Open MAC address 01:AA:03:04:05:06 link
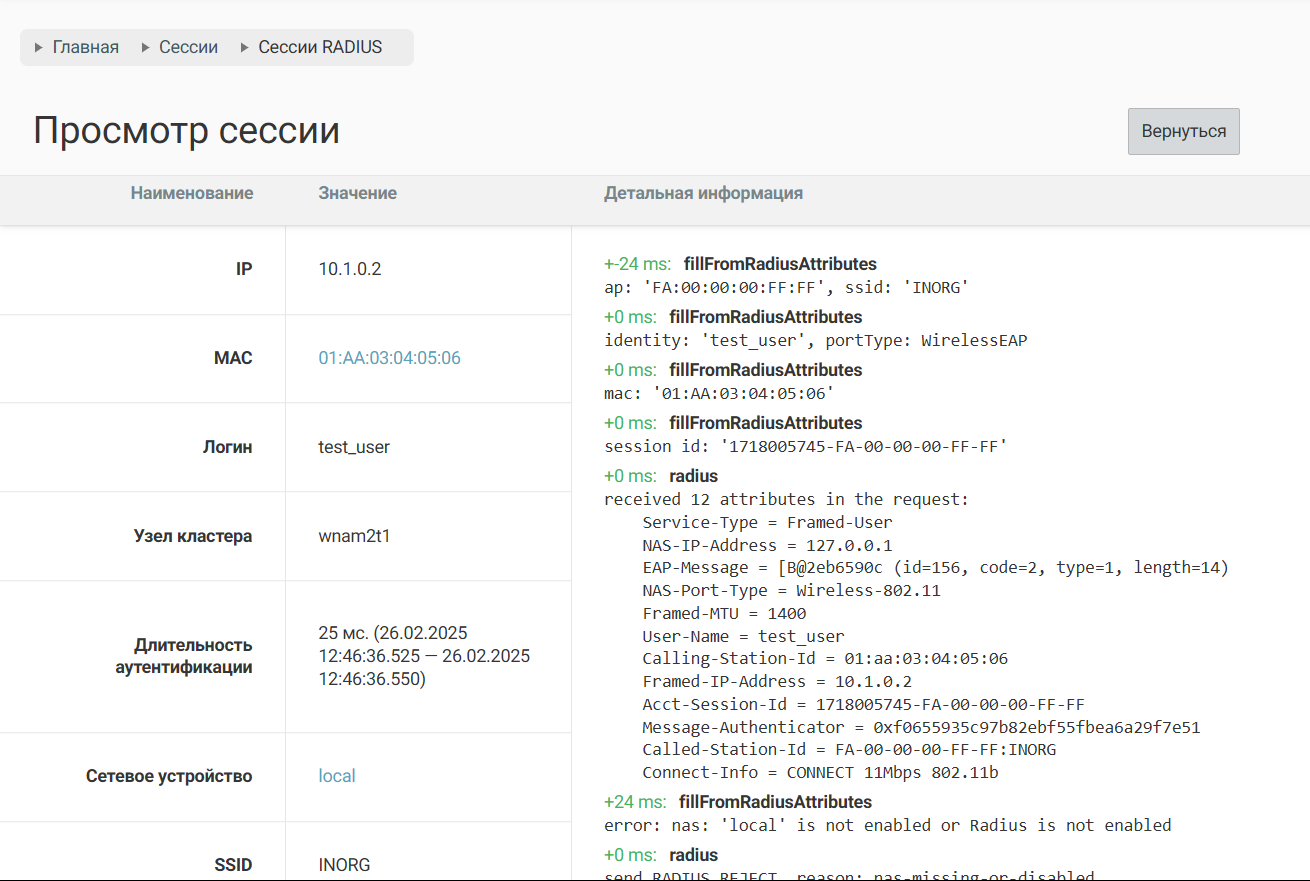 (x=389, y=358)
